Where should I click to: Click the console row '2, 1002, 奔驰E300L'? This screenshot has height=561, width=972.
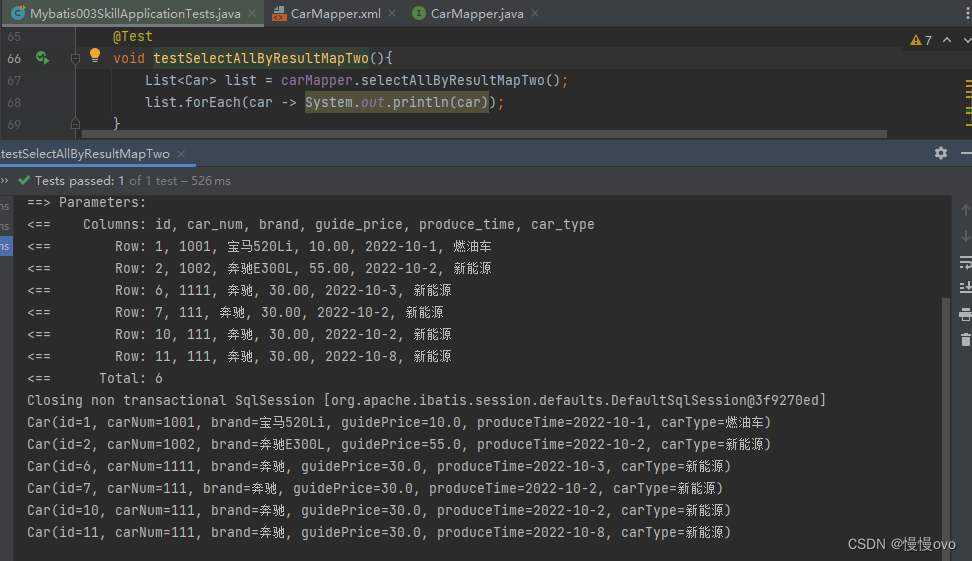(259, 268)
